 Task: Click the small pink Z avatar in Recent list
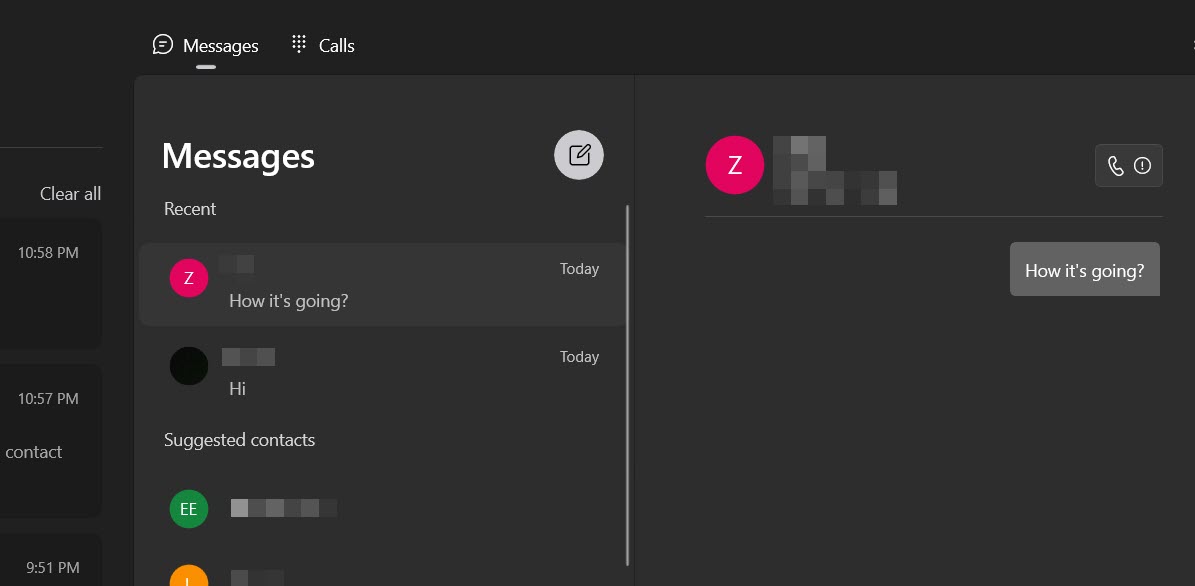pyautogui.click(x=189, y=278)
